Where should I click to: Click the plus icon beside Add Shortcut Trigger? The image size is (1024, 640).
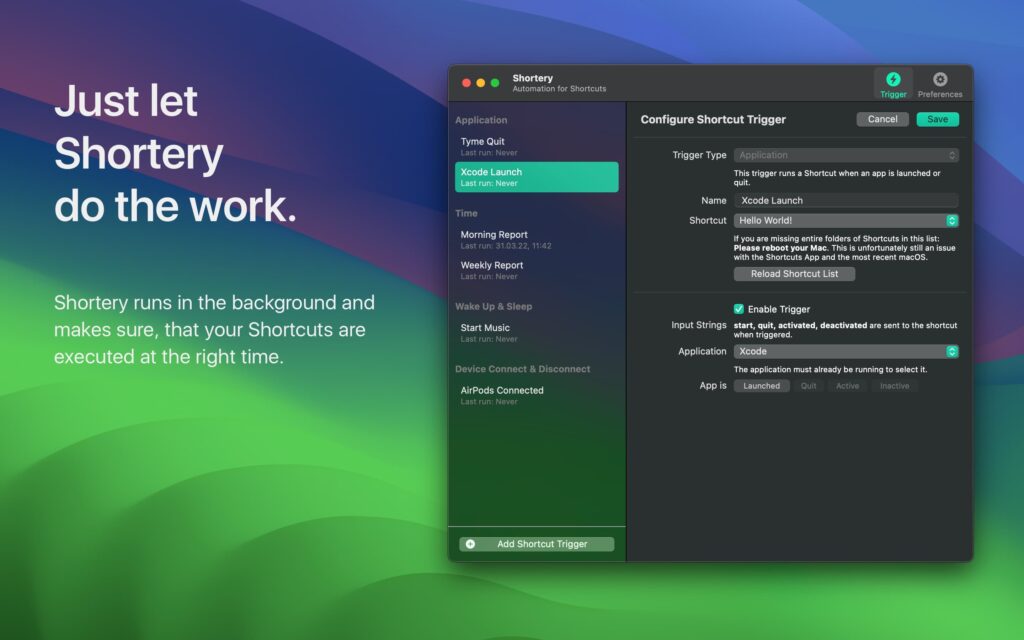click(x=469, y=543)
